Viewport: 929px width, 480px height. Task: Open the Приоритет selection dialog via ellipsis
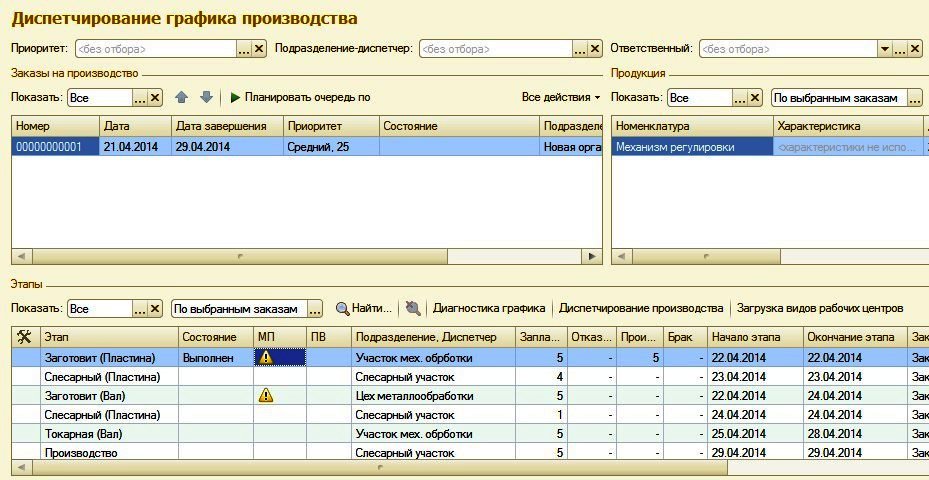pos(244,49)
